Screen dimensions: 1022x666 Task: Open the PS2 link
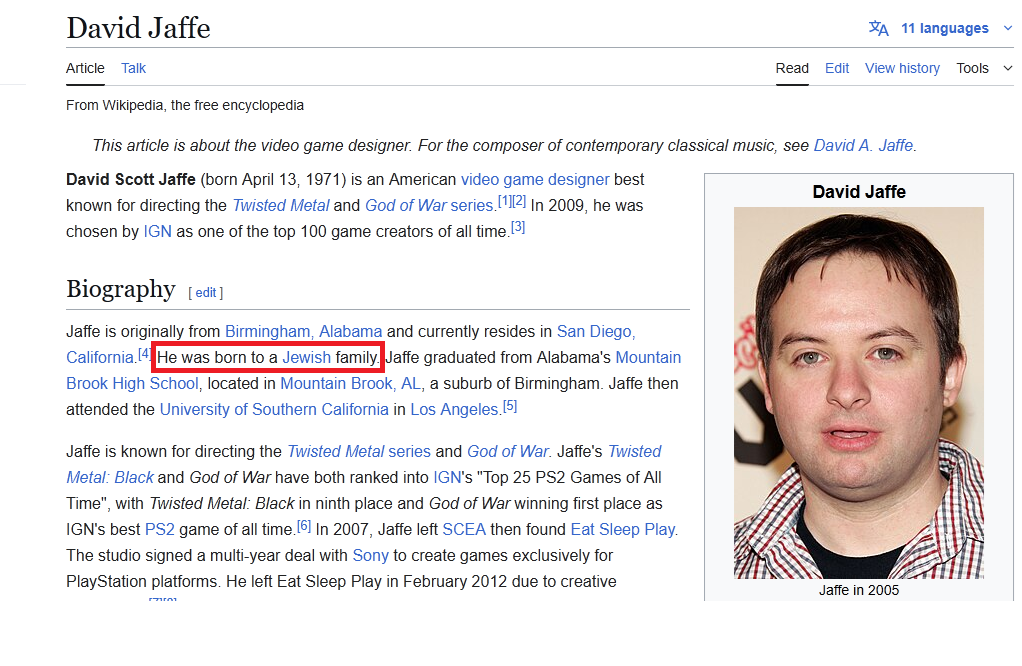160,529
